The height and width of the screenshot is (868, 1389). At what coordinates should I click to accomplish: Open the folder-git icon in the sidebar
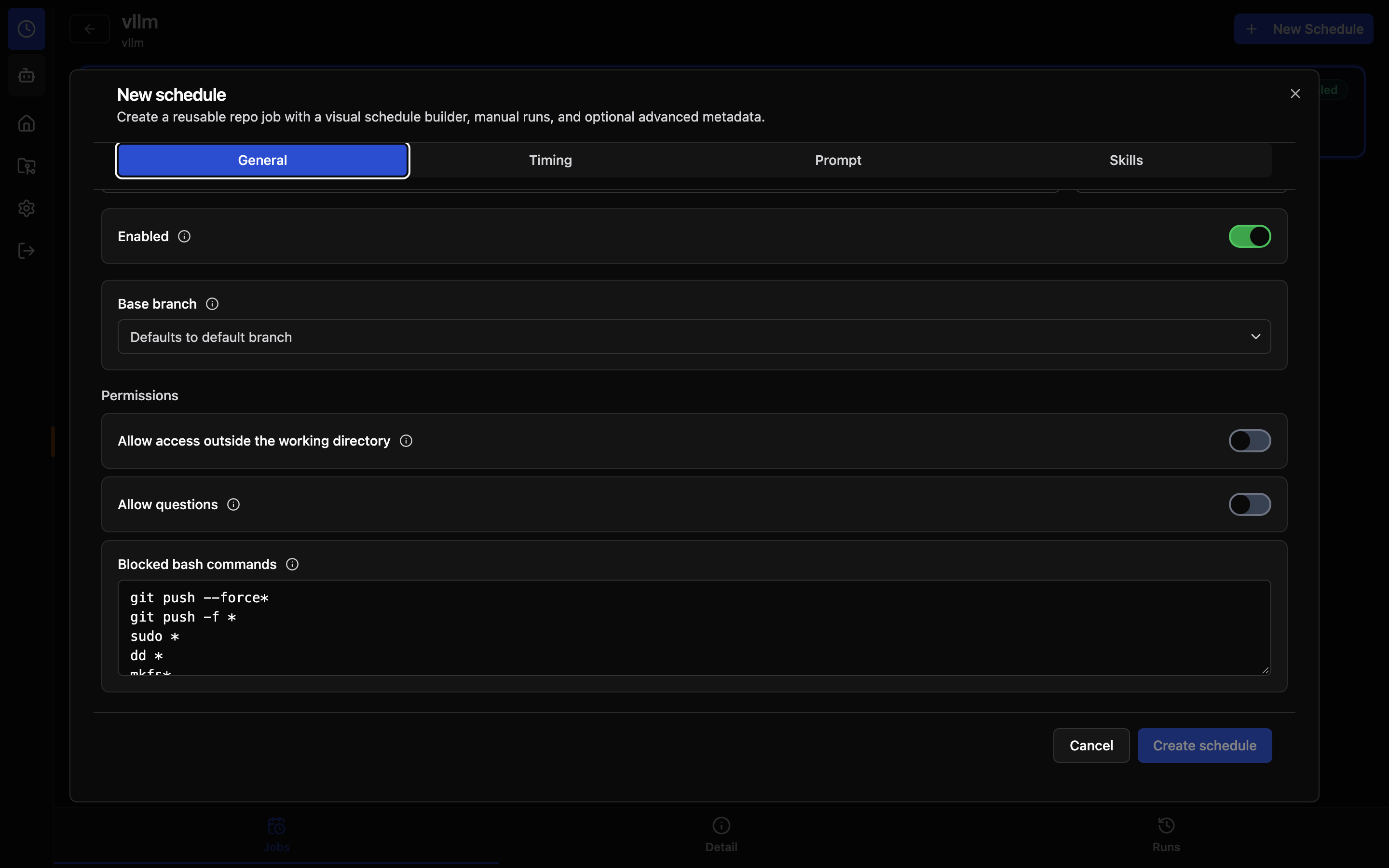pos(27,166)
